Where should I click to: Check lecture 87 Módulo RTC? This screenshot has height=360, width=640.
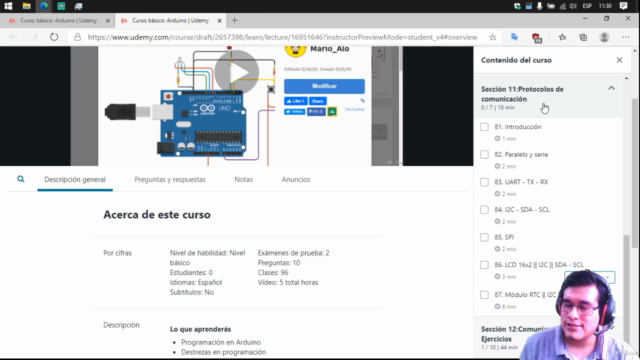point(484,295)
